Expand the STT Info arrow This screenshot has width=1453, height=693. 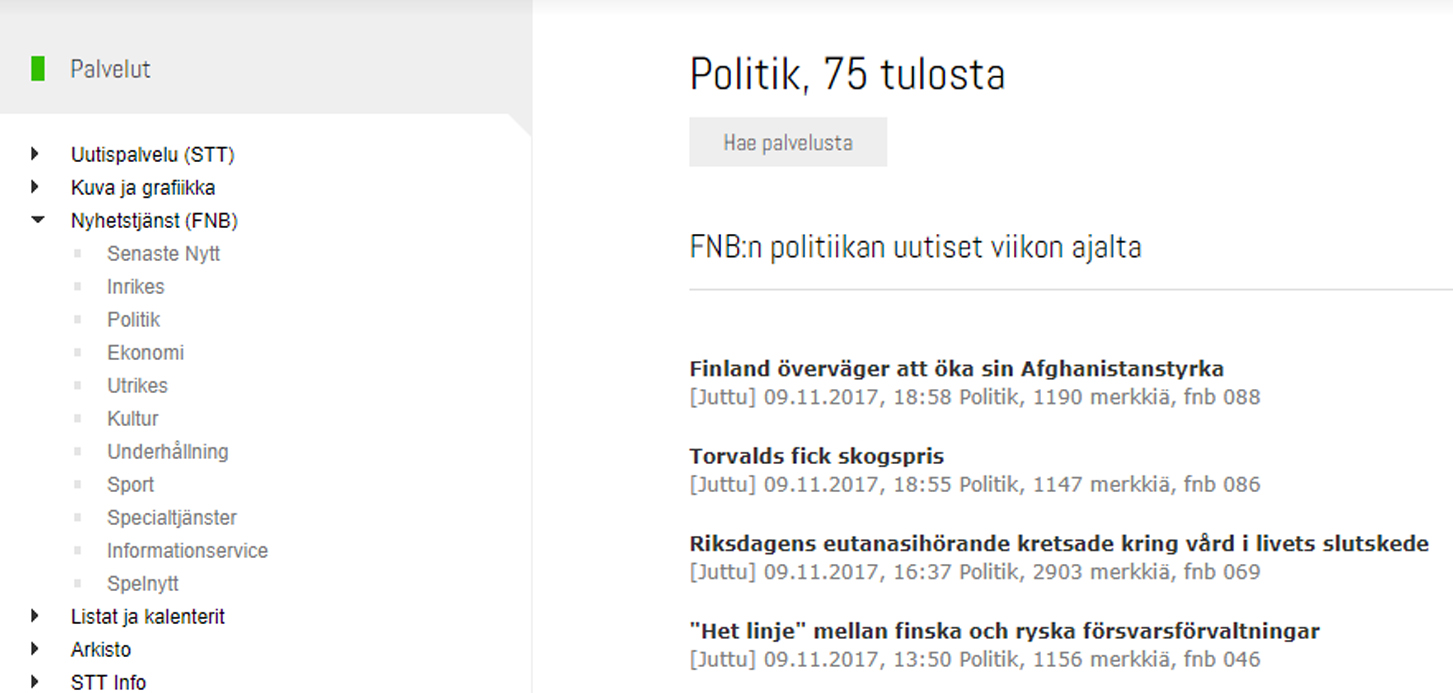pyautogui.click(x=36, y=682)
